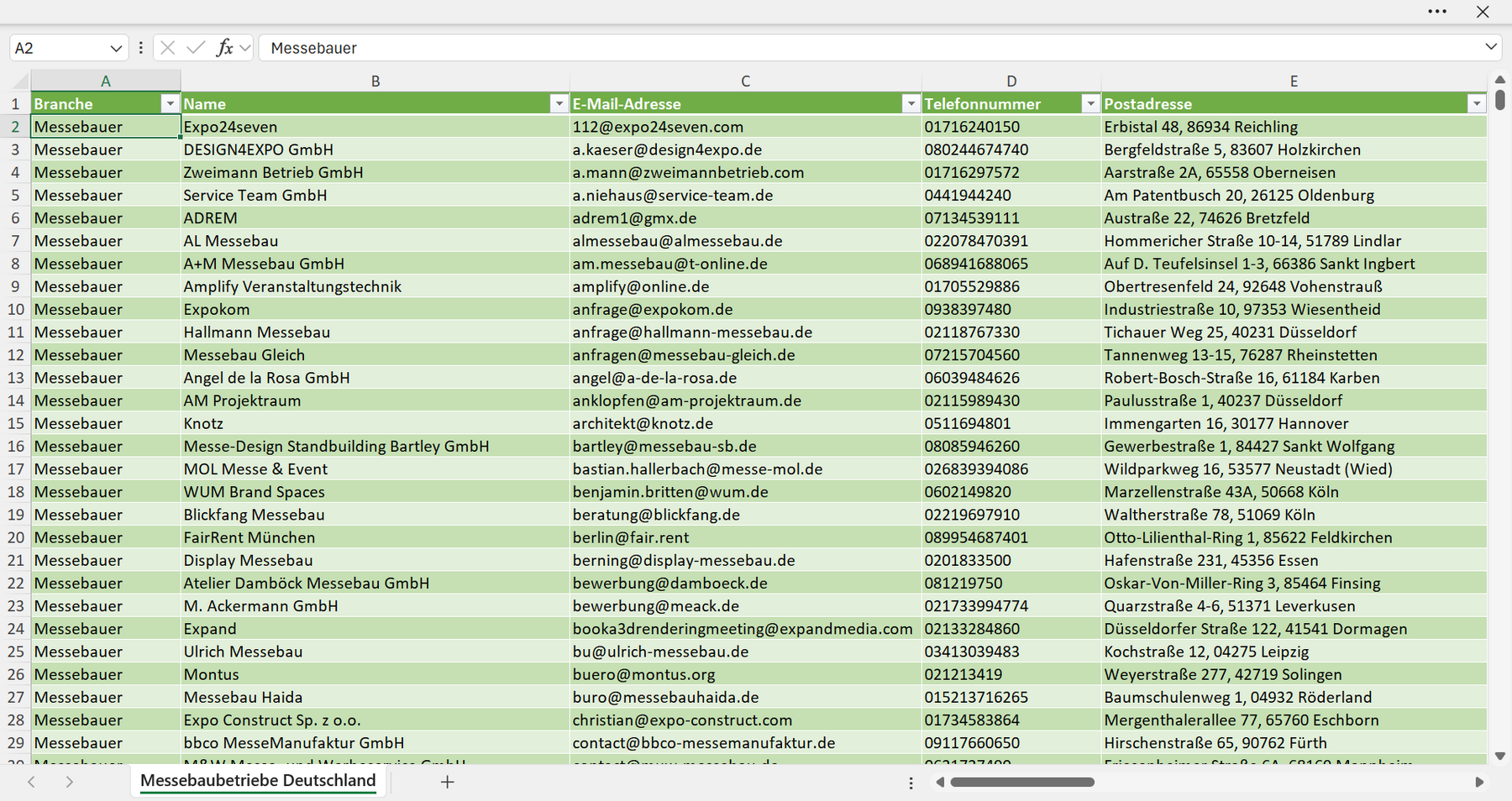Open the three-dot more options menu
The width and height of the screenshot is (1512, 801).
(1437, 12)
